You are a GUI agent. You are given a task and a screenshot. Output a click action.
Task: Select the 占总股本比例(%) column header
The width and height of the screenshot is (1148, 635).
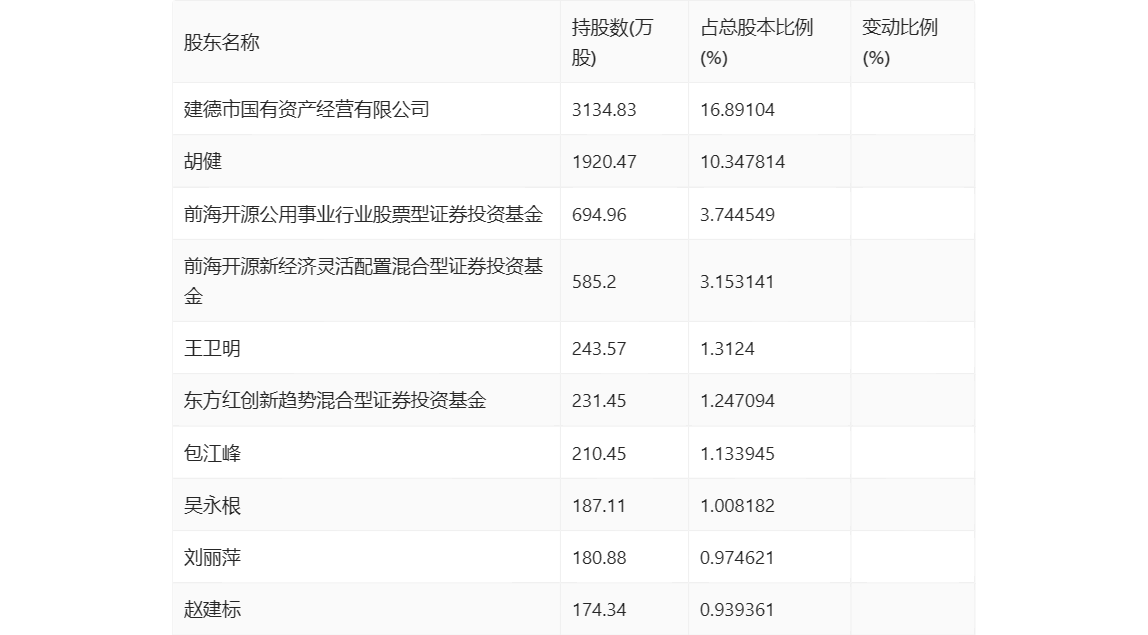tap(756, 42)
